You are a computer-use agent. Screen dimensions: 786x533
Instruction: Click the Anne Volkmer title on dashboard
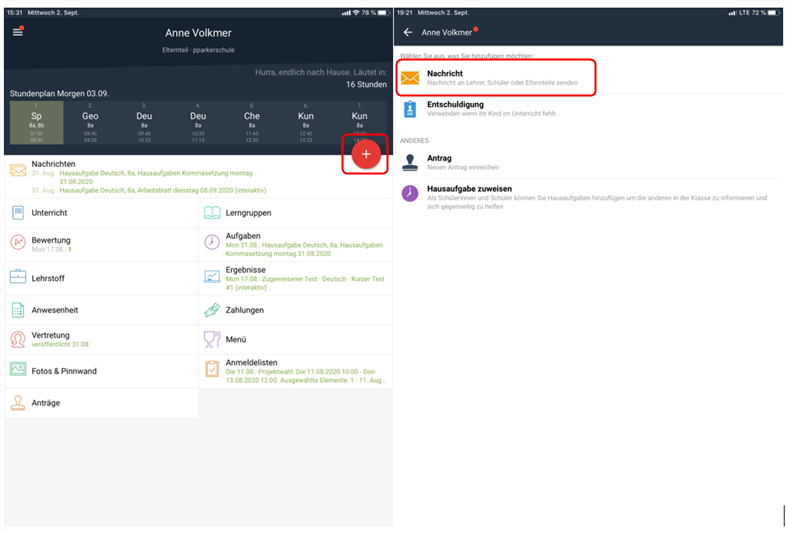coord(199,33)
